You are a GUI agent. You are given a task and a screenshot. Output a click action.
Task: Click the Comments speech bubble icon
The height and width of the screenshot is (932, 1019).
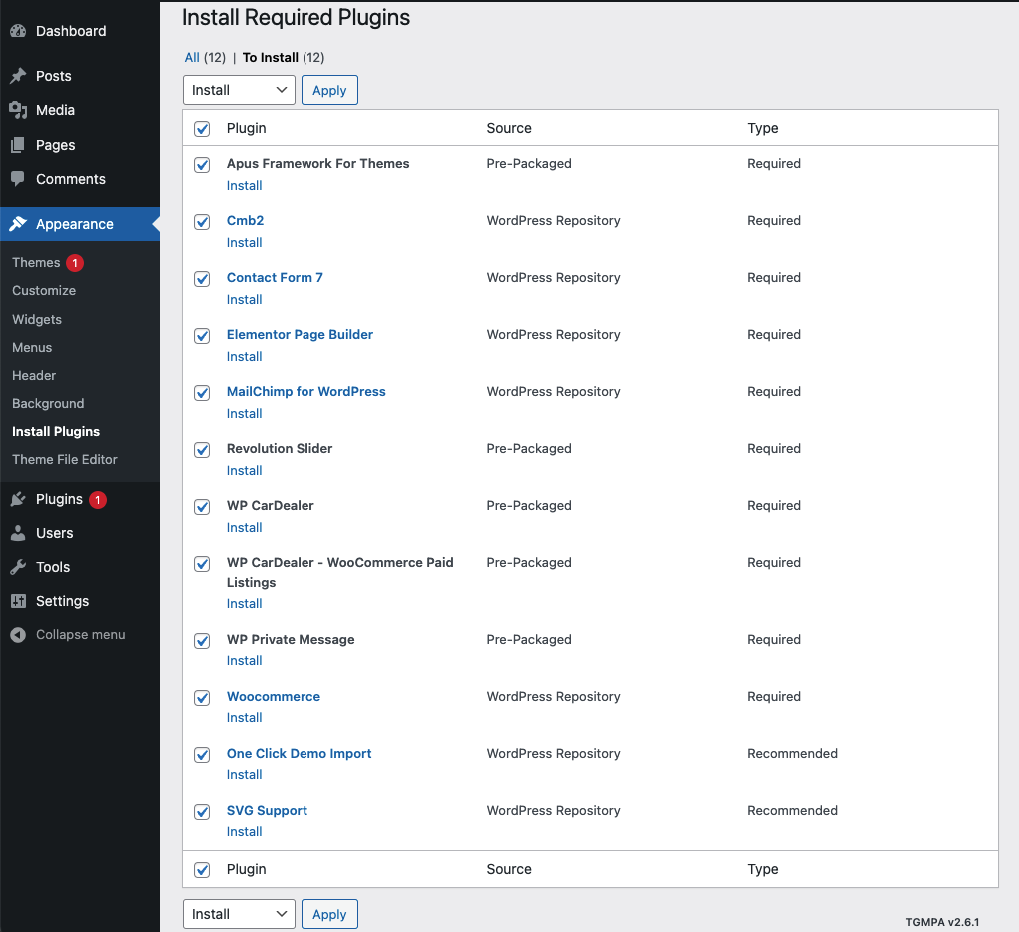18,179
